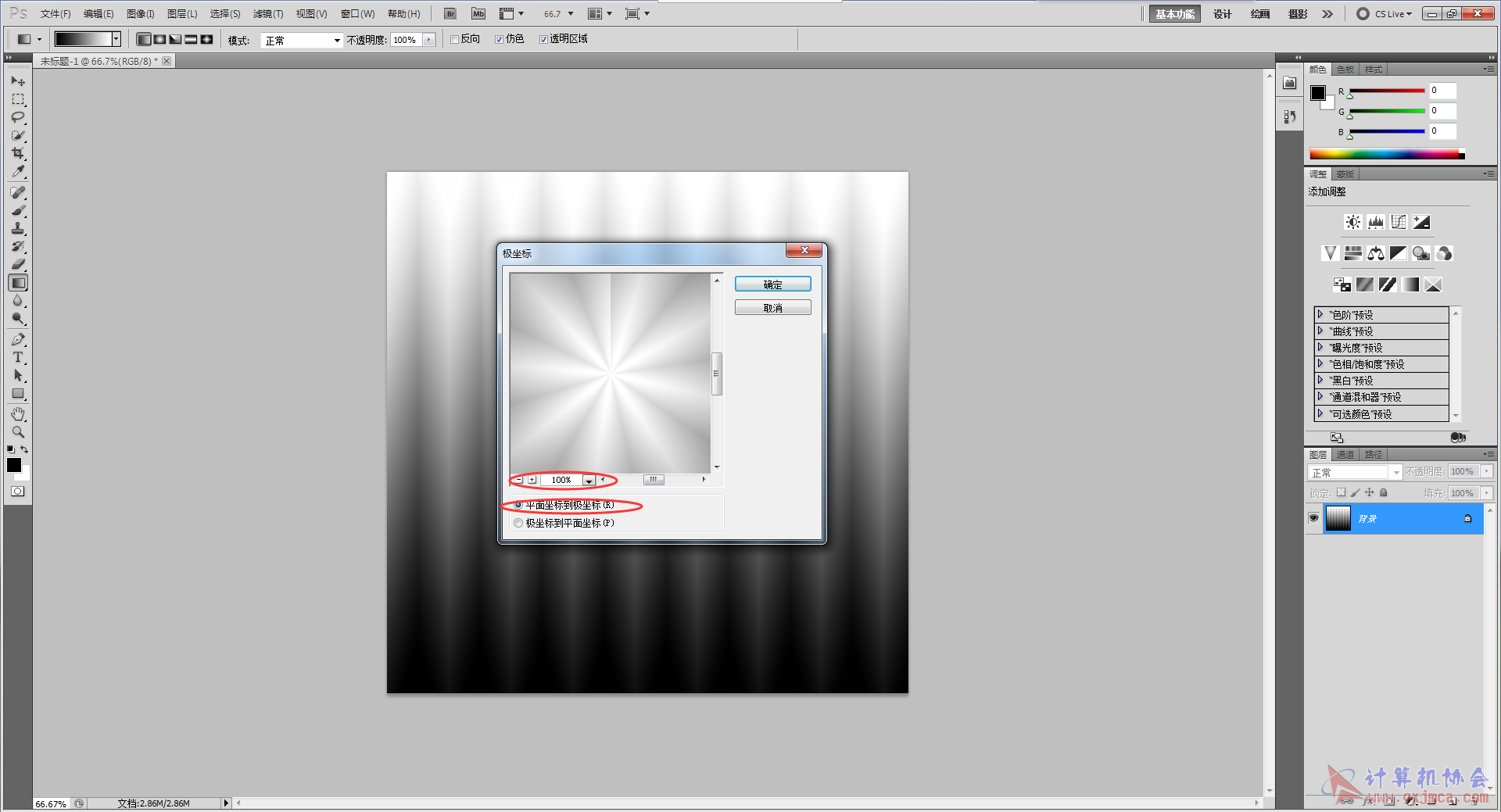The width and height of the screenshot is (1501, 812).
Task: Select the Lasso tool
Action: click(x=18, y=117)
